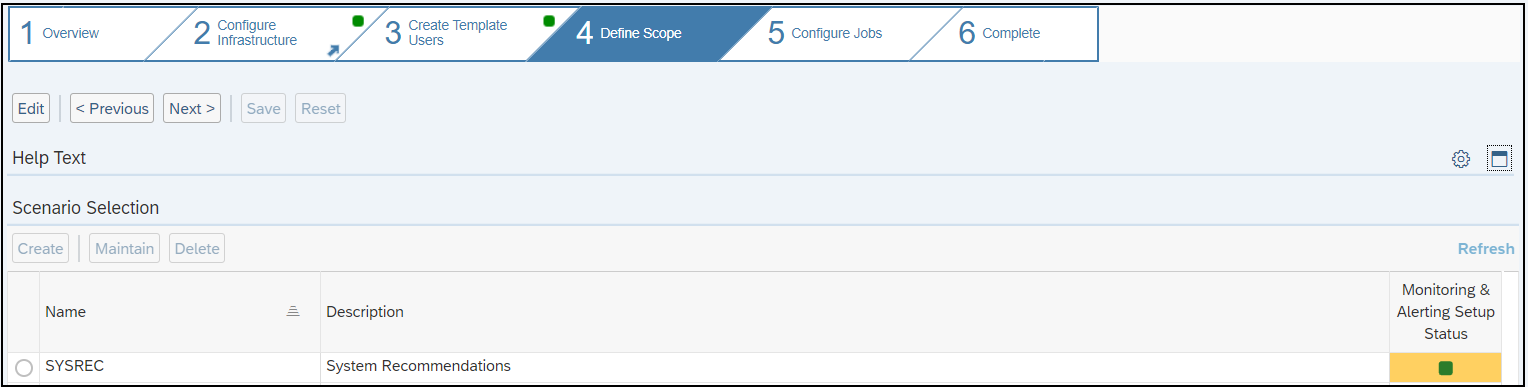1528x387 pixels.
Task: Proceed with the Next button
Action: point(192,109)
